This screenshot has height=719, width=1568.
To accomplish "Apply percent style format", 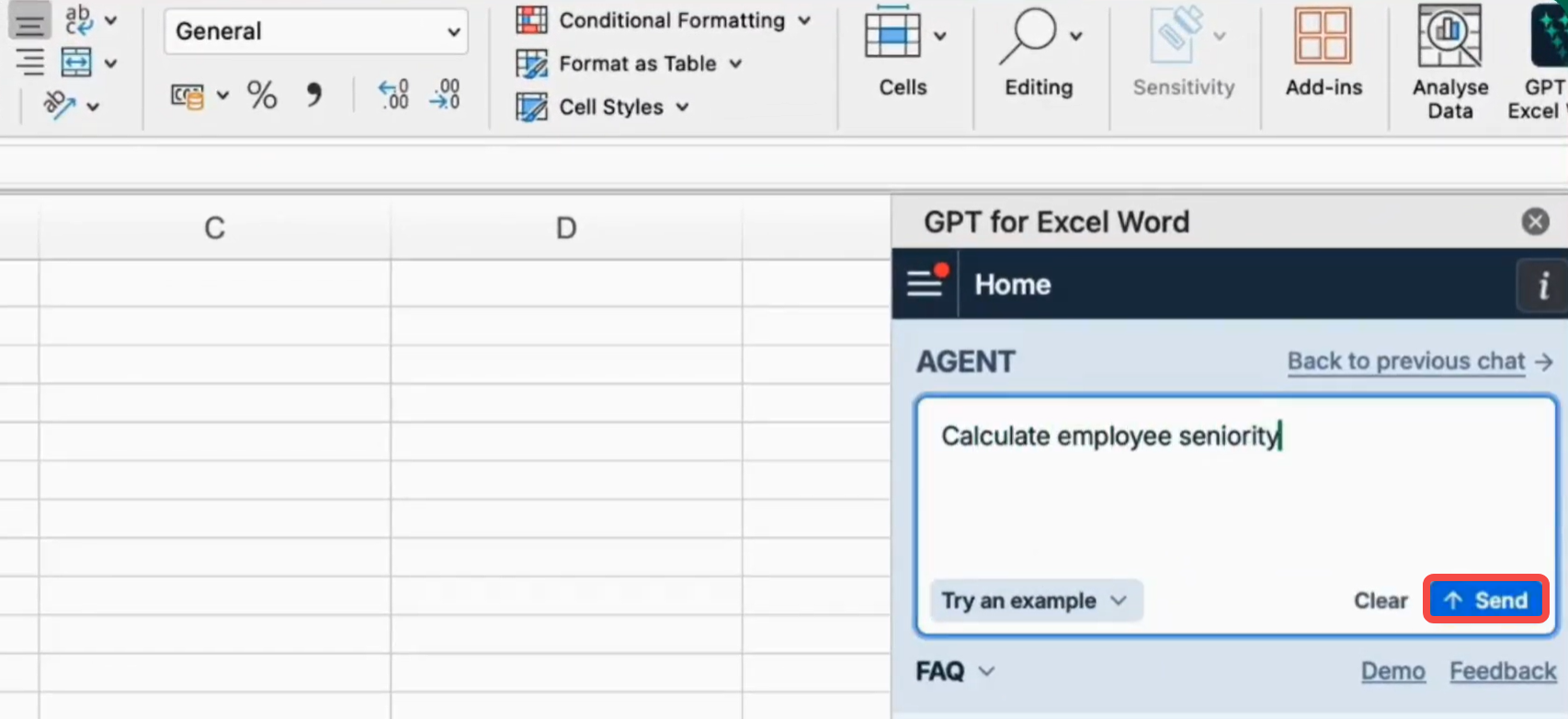I will [x=262, y=95].
